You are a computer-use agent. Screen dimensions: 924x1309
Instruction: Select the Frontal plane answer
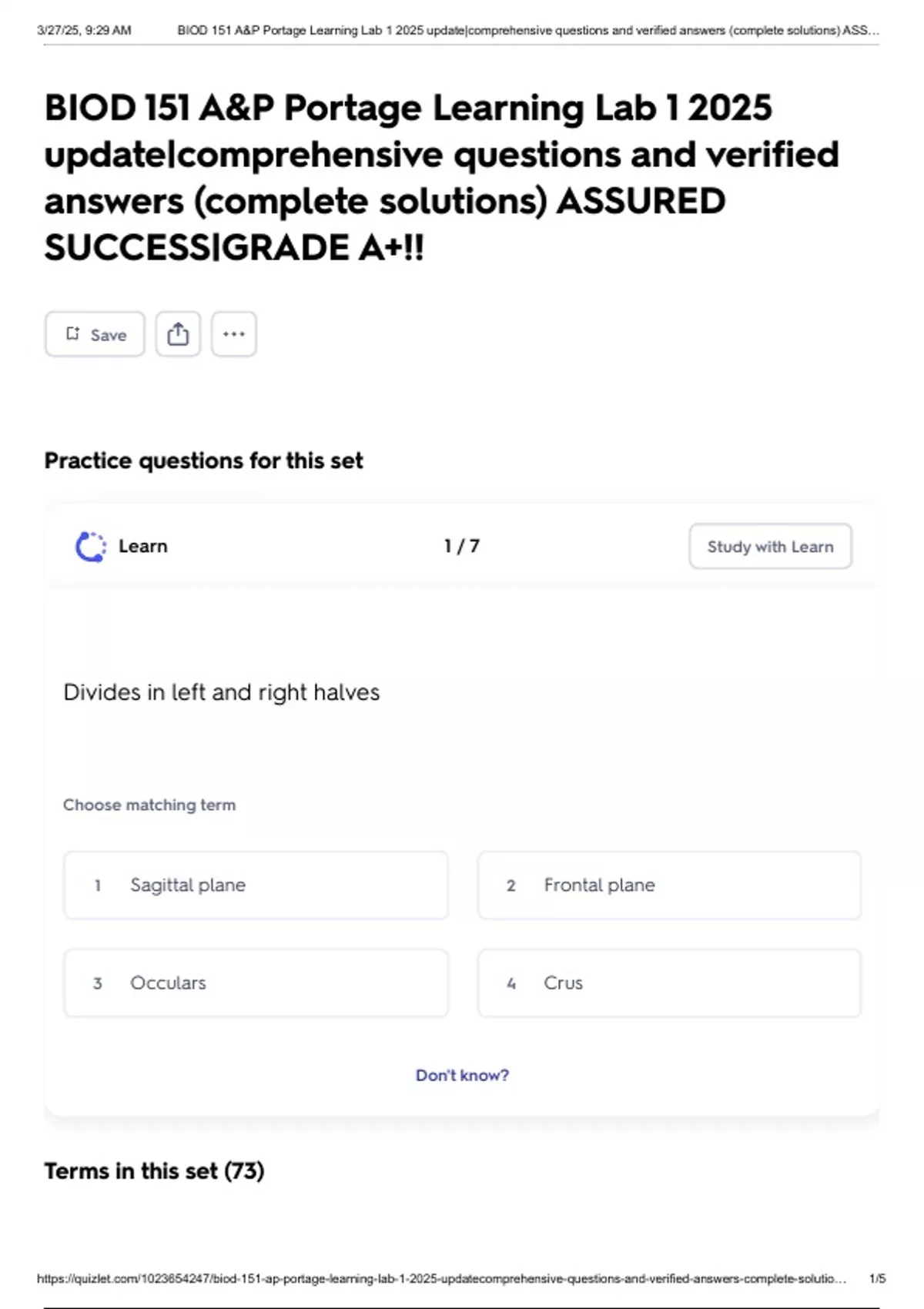click(668, 885)
